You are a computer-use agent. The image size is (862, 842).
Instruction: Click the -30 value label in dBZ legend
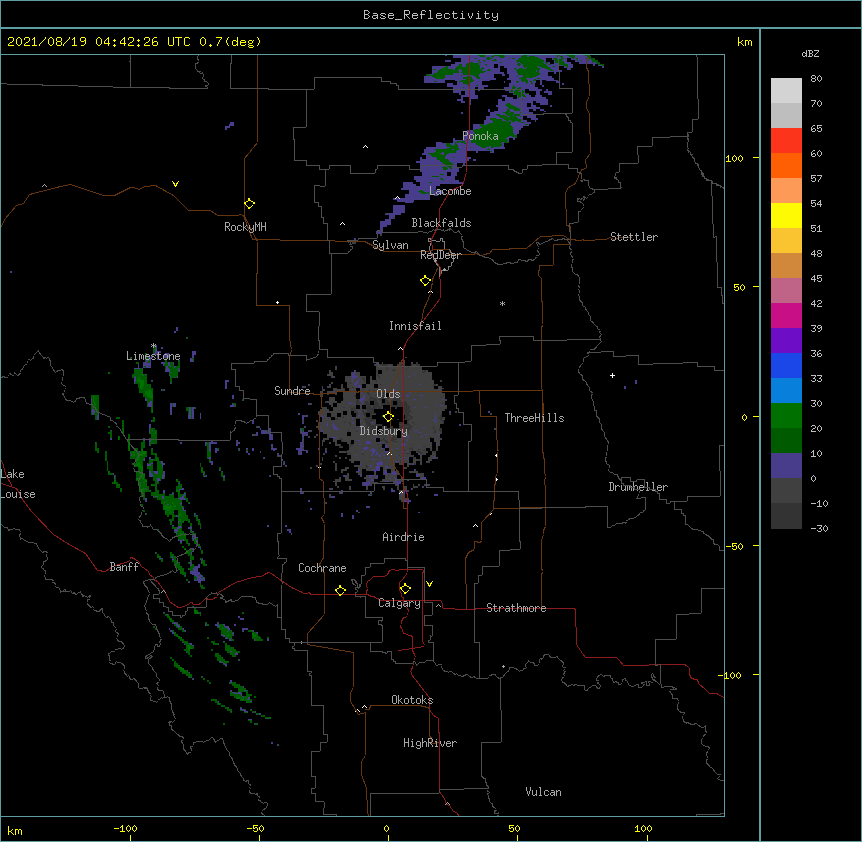point(819,528)
